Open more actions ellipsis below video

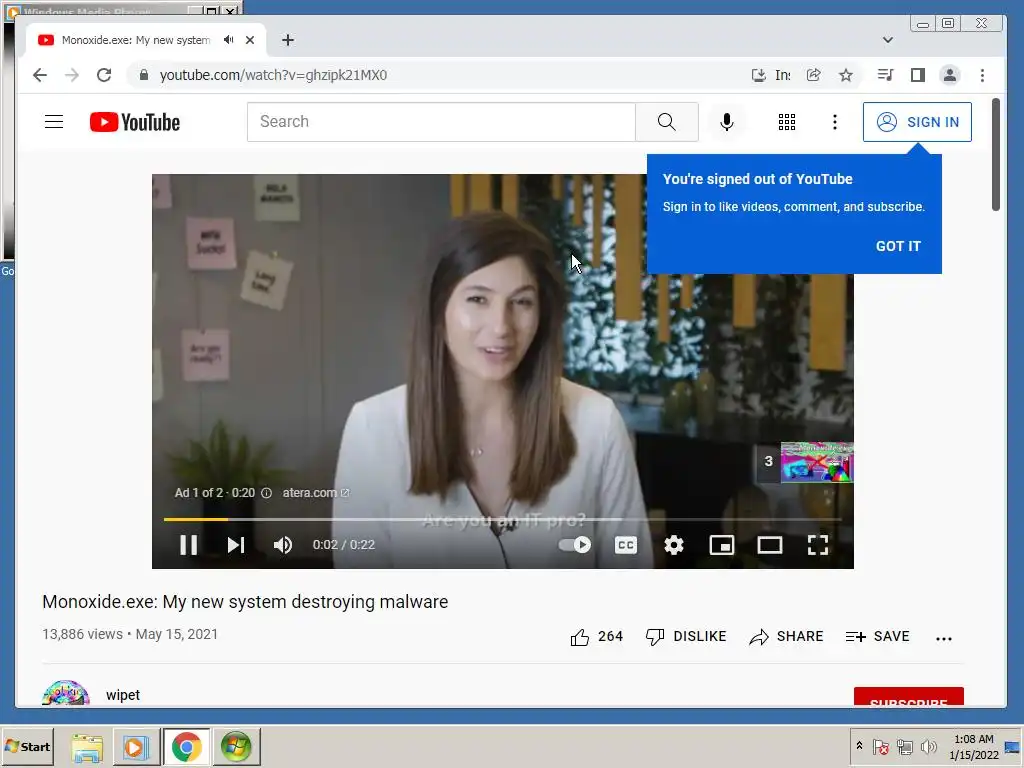point(944,639)
